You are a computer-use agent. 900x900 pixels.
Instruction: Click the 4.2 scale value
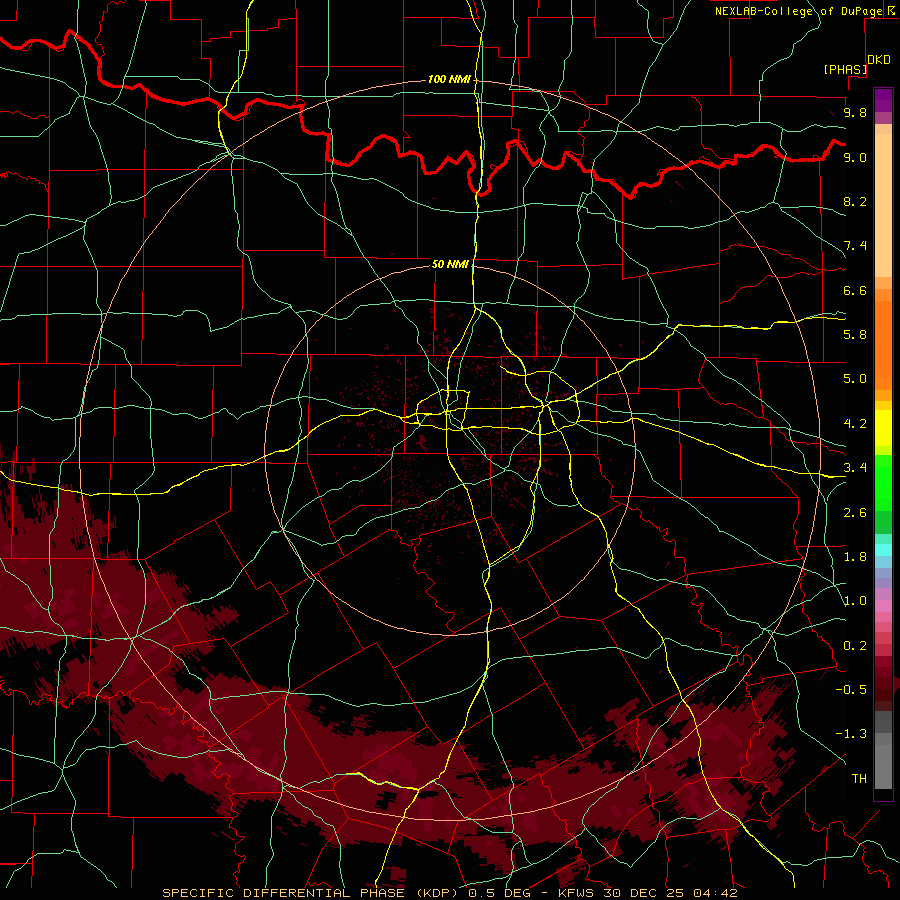855,424
